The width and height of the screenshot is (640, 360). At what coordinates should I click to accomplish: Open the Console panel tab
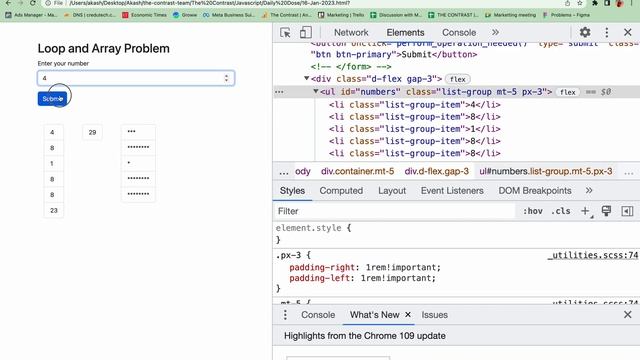pos(459,32)
